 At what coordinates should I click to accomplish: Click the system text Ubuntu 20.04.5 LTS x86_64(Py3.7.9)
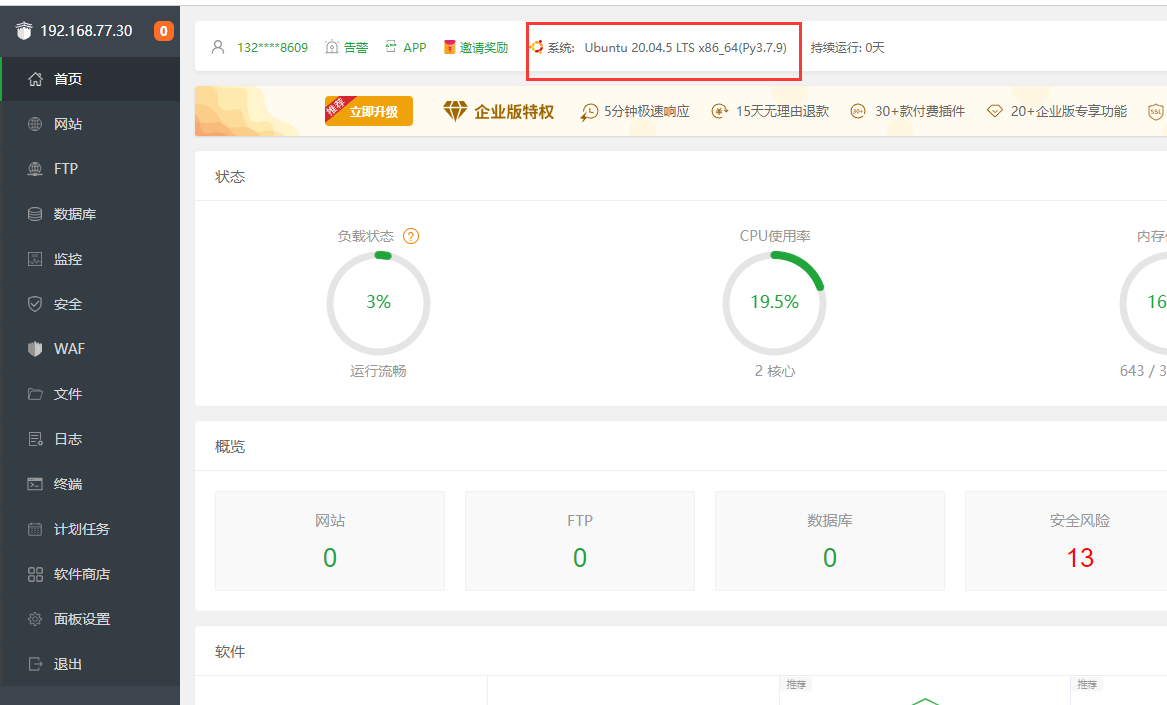coord(685,48)
